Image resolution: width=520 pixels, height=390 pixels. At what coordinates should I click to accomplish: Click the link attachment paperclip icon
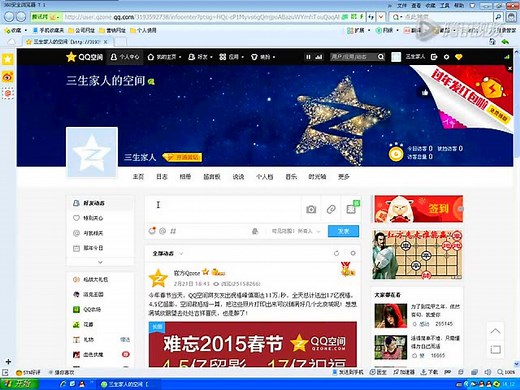331,209
